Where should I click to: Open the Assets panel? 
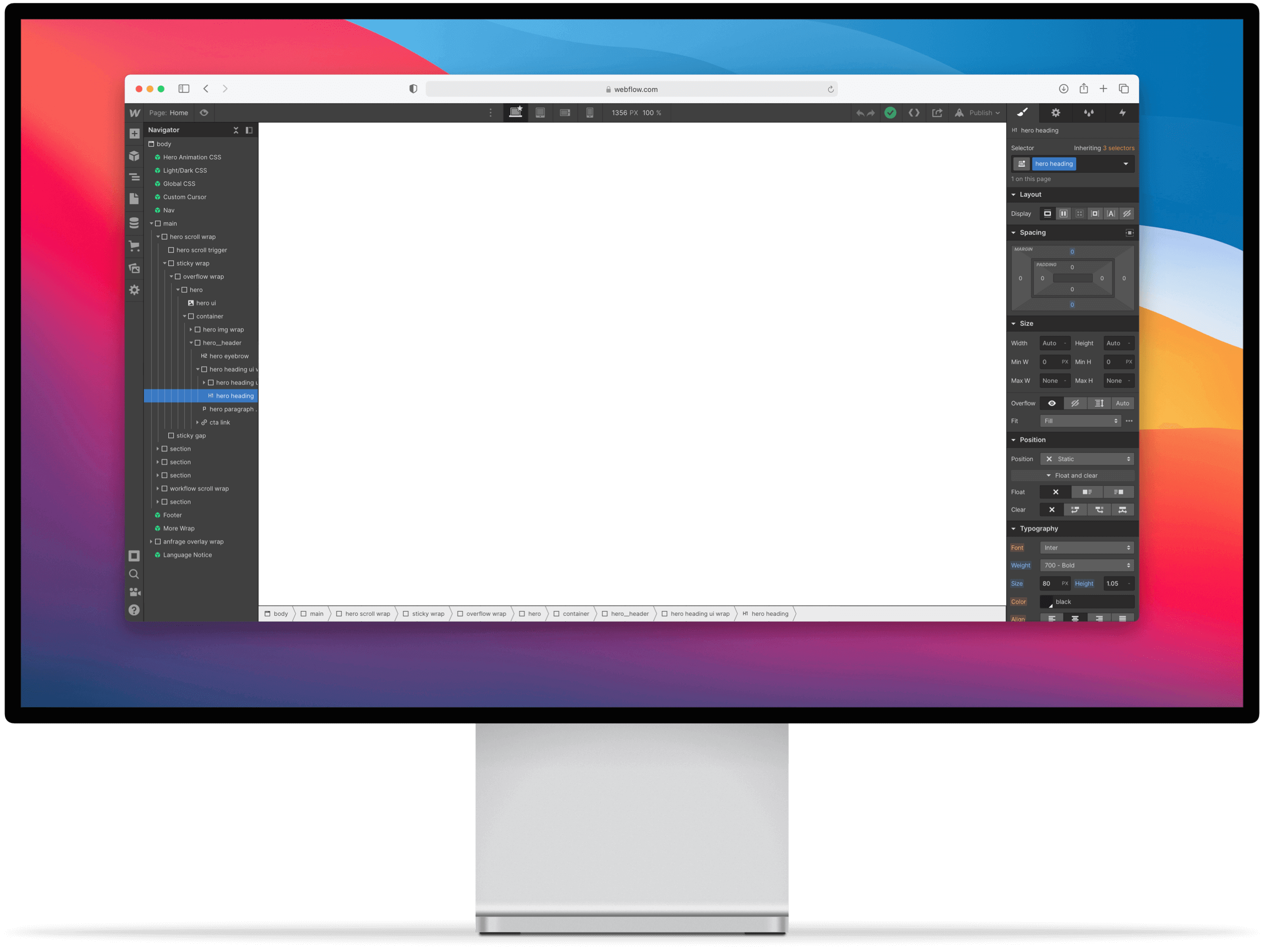coord(134,268)
